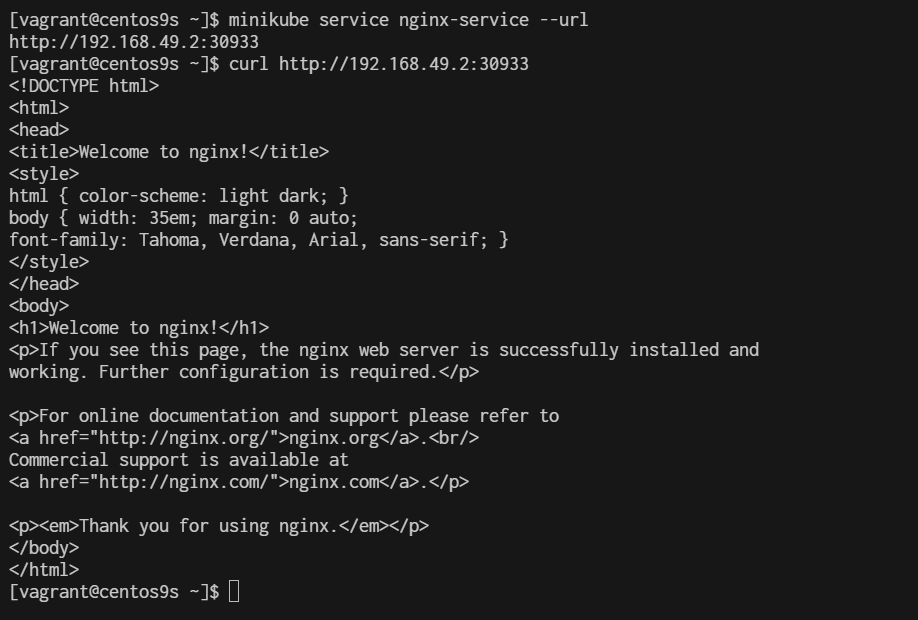Click the last [vagrant@centos9s ~]$ prompt text
The image size is (918, 620).
coord(114,591)
